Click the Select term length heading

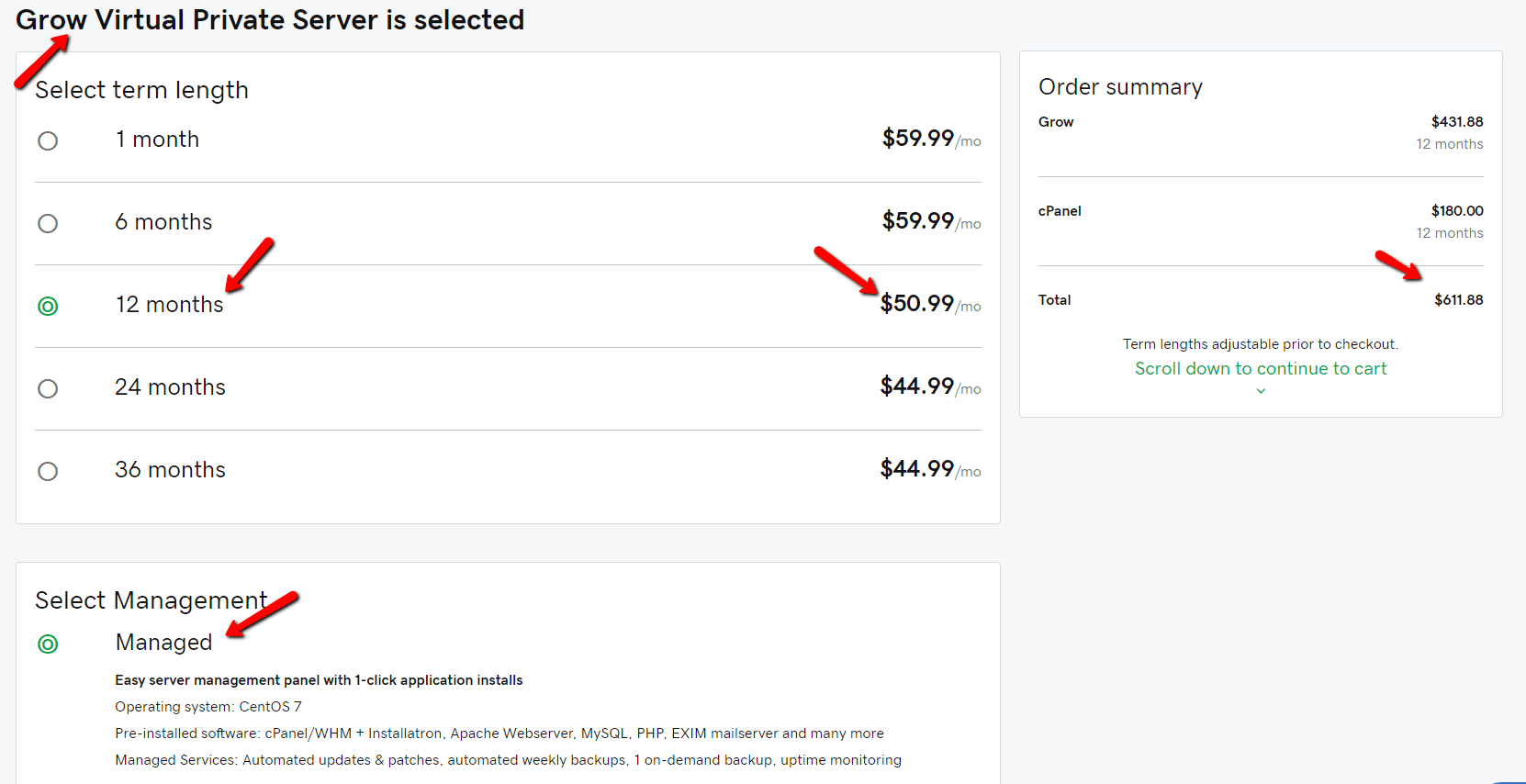pyautogui.click(x=141, y=90)
